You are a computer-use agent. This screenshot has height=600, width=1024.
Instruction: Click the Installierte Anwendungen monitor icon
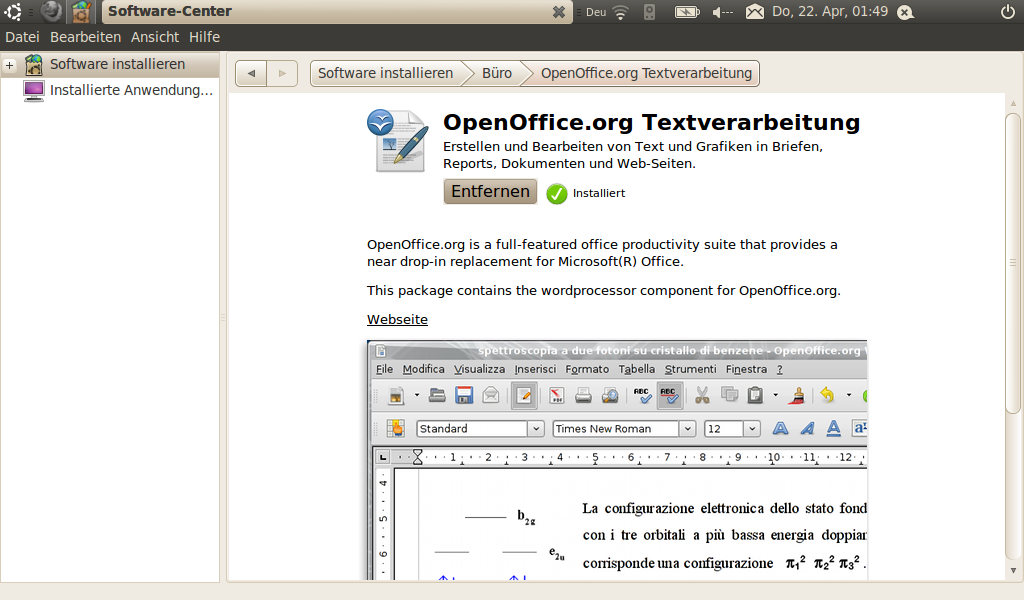[33, 90]
